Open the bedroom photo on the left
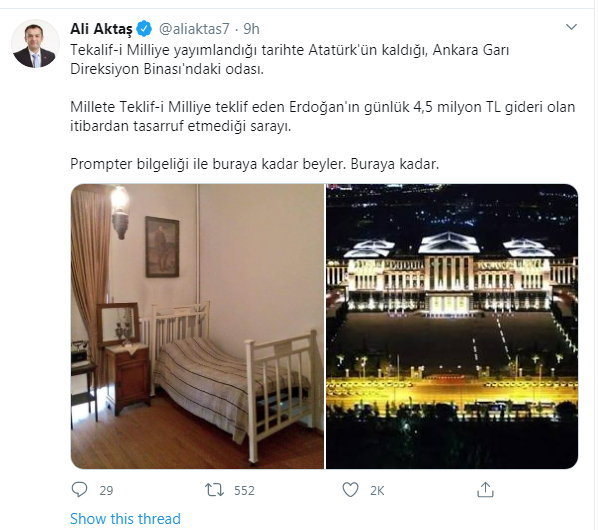598x530 pixels. (x=197, y=326)
